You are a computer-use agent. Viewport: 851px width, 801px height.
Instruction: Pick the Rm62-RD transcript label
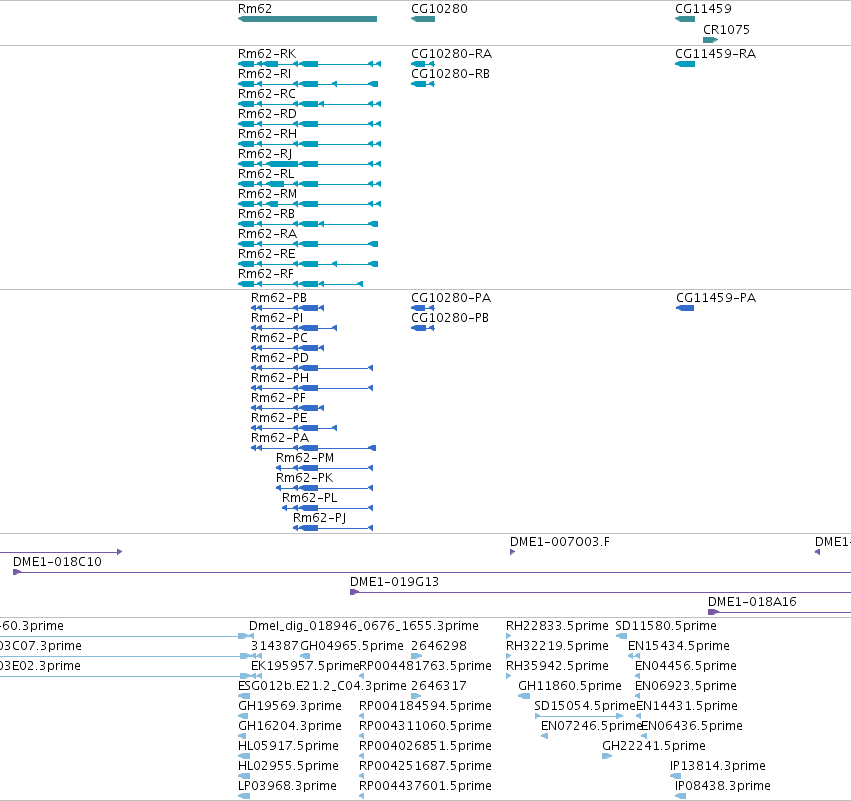click(x=267, y=114)
